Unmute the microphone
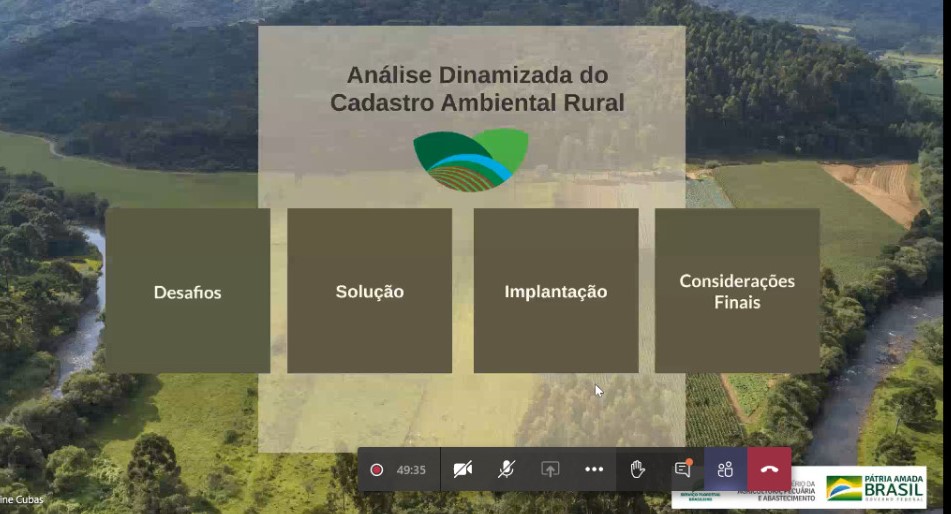Viewport: 951px width, 514px height. coord(506,469)
